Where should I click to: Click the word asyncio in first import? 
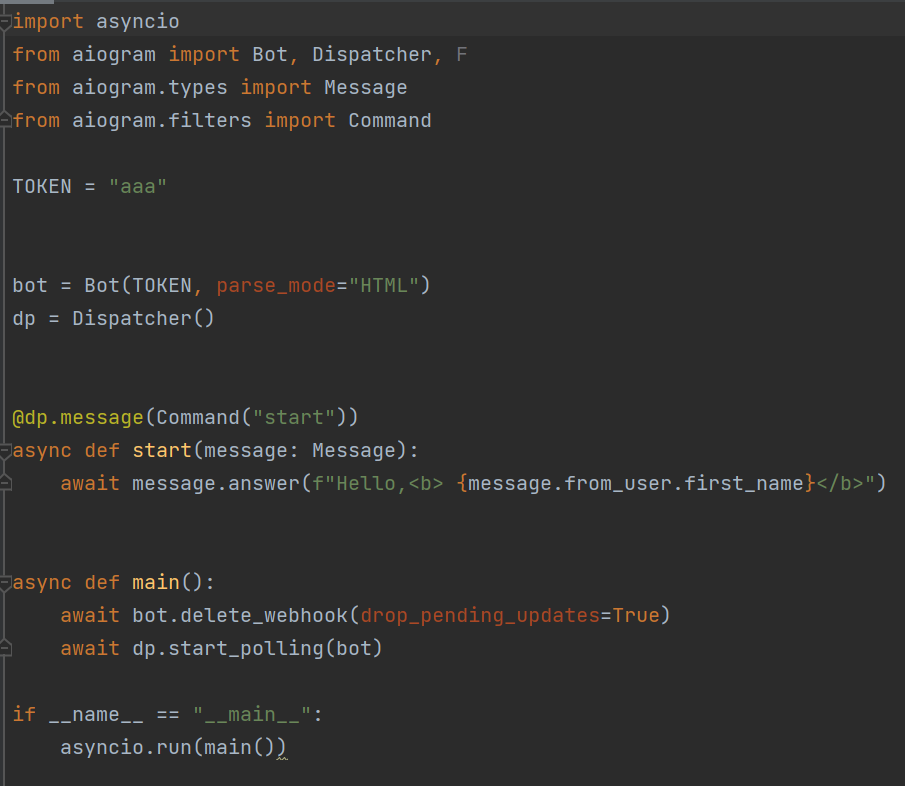[137, 22]
